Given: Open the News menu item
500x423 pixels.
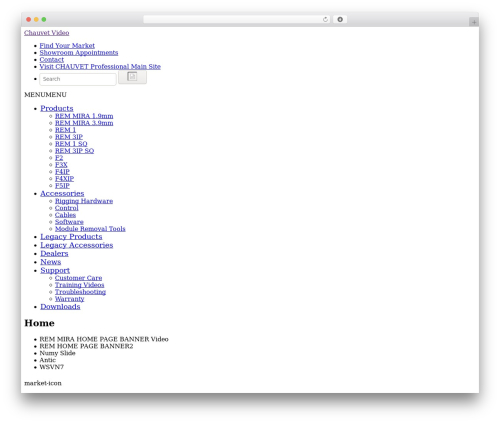Looking at the screenshot, I should pos(51,262).
